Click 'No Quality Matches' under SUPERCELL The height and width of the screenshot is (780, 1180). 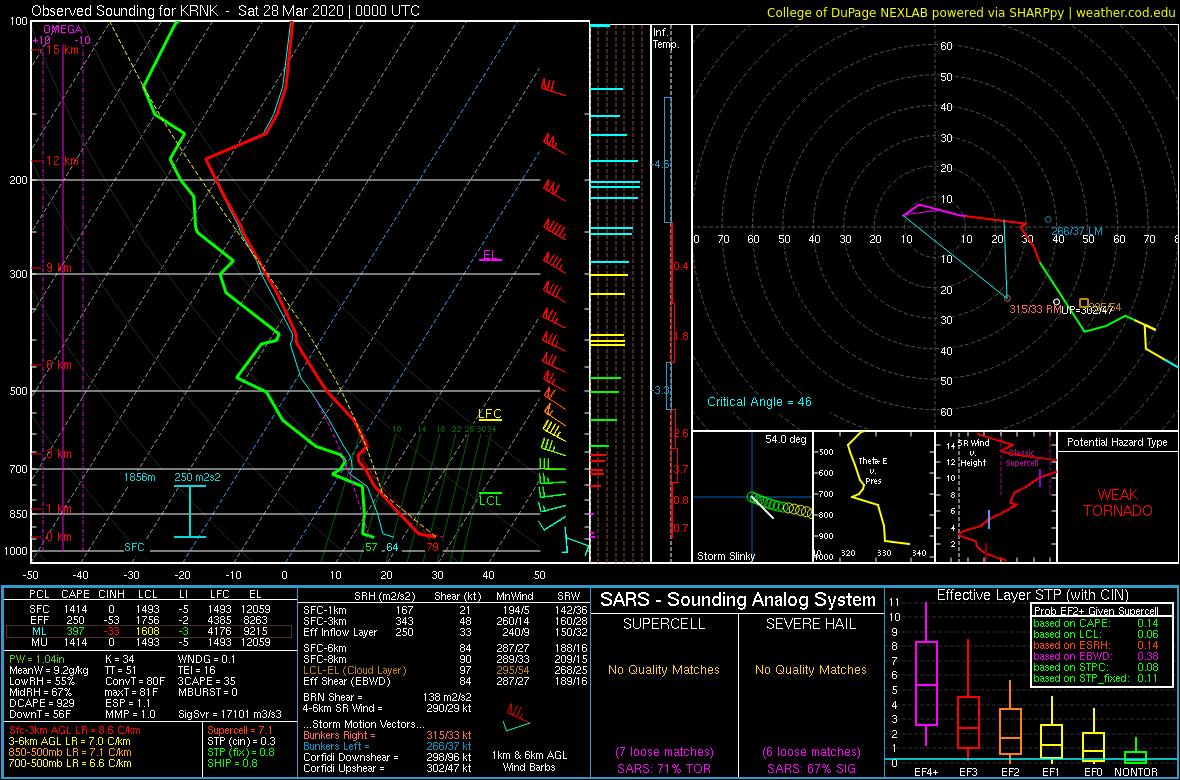(x=664, y=669)
